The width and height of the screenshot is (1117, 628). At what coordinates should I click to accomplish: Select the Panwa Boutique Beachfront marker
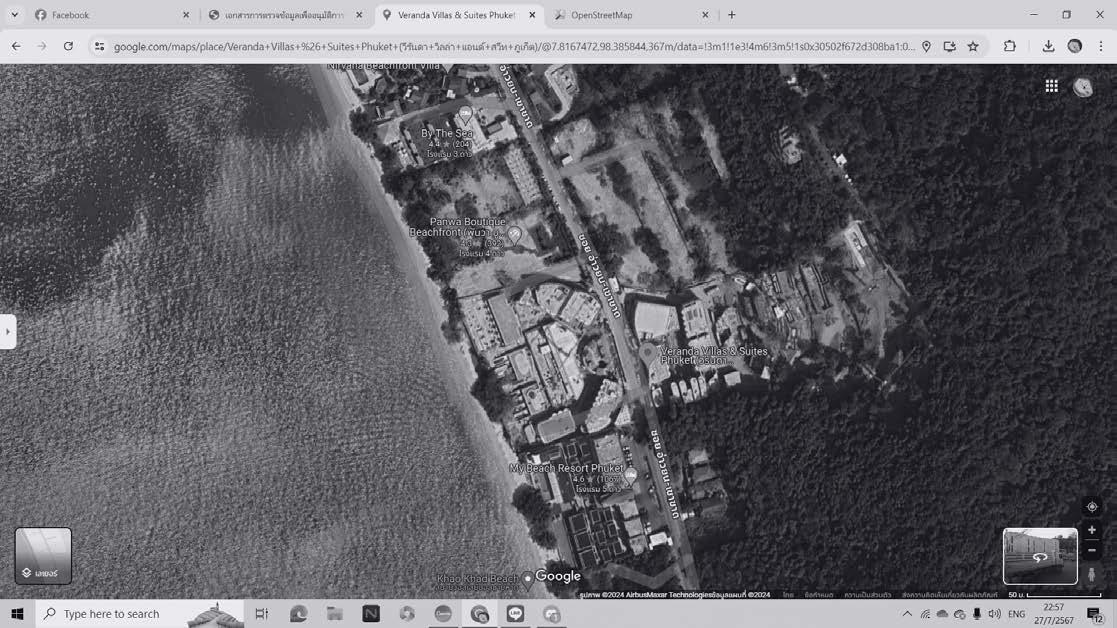coord(514,234)
